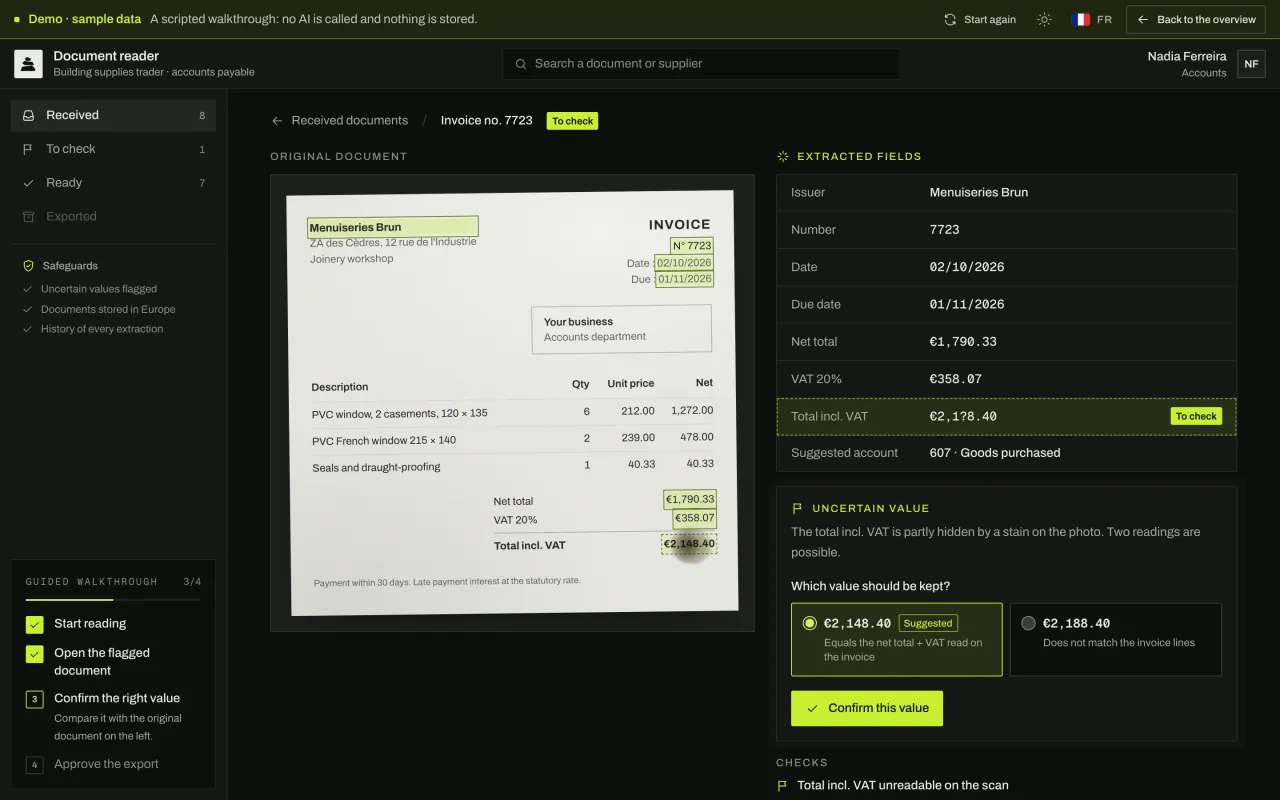The height and width of the screenshot is (800, 1280).
Task: Click the Received documents breadcrumb link
Action: [x=349, y=121]
